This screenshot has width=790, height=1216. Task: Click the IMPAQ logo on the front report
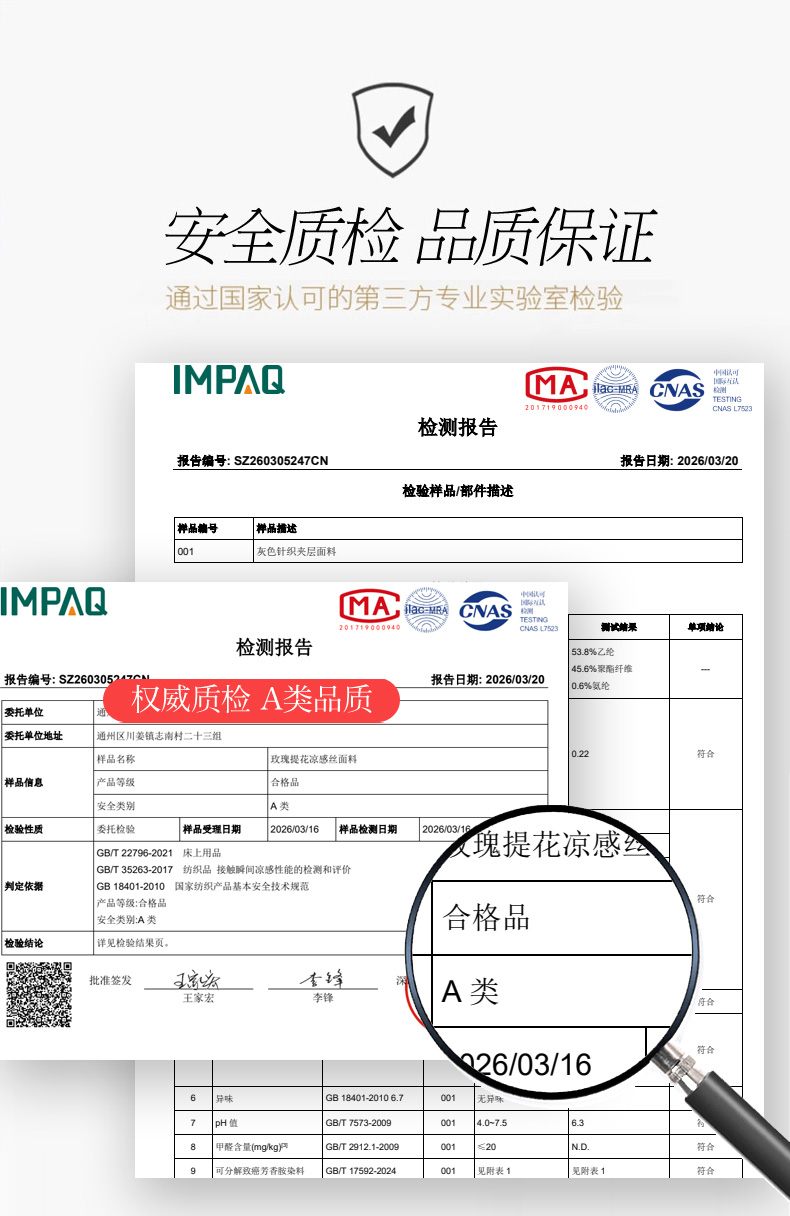point(54,601)
